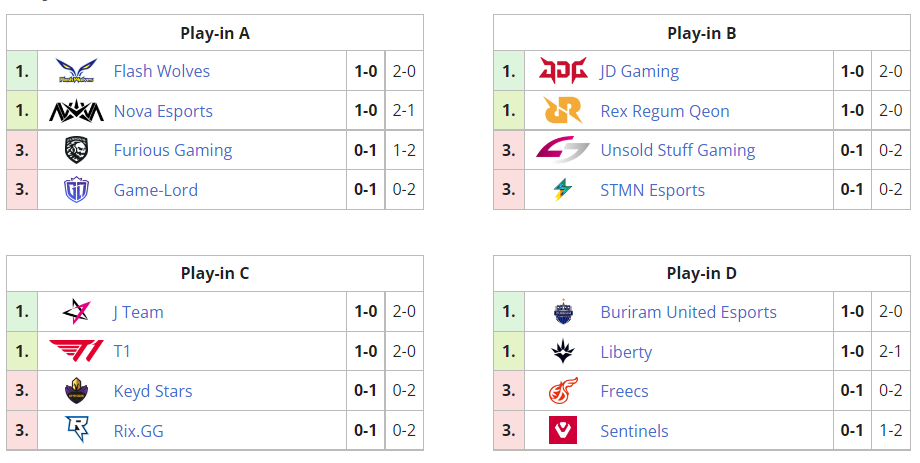Click the Flash Wolves team logo

(x=77, y=71)
